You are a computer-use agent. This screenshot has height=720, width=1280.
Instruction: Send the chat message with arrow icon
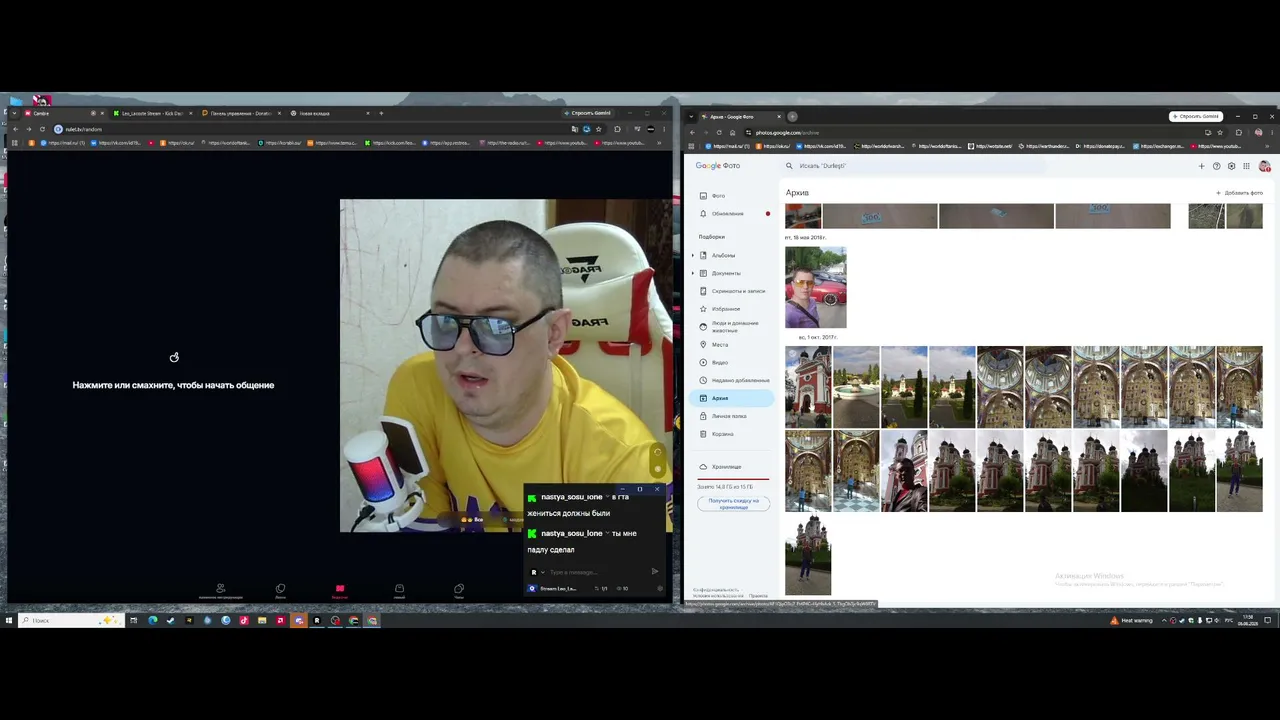655,572
